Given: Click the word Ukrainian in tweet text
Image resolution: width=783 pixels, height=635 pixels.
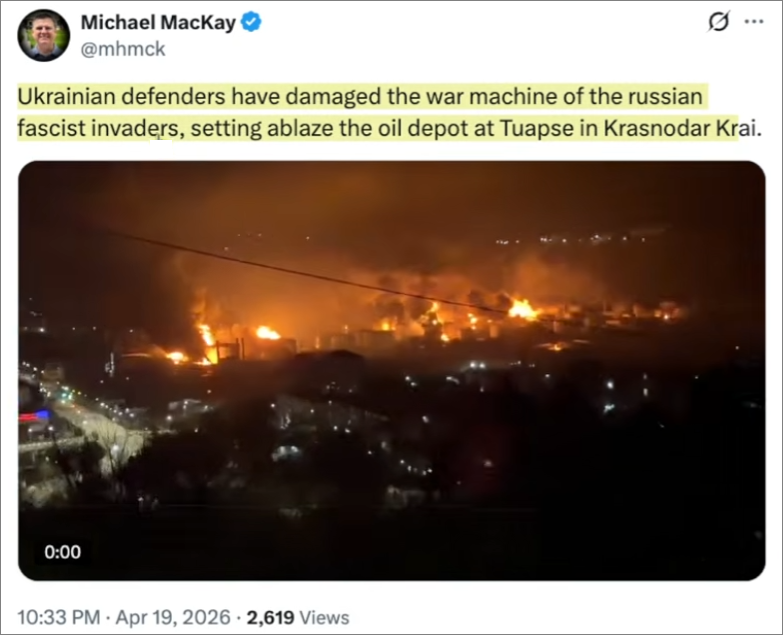Looking at the screenshot, I should pos(66,96).
